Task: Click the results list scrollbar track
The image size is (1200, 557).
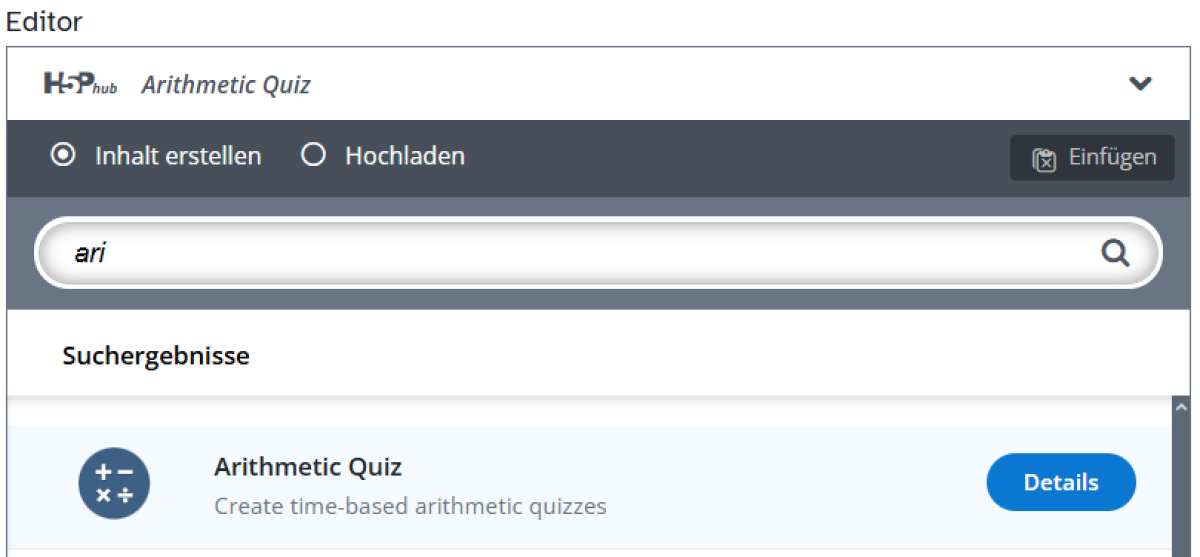Action: (1180, 480)
